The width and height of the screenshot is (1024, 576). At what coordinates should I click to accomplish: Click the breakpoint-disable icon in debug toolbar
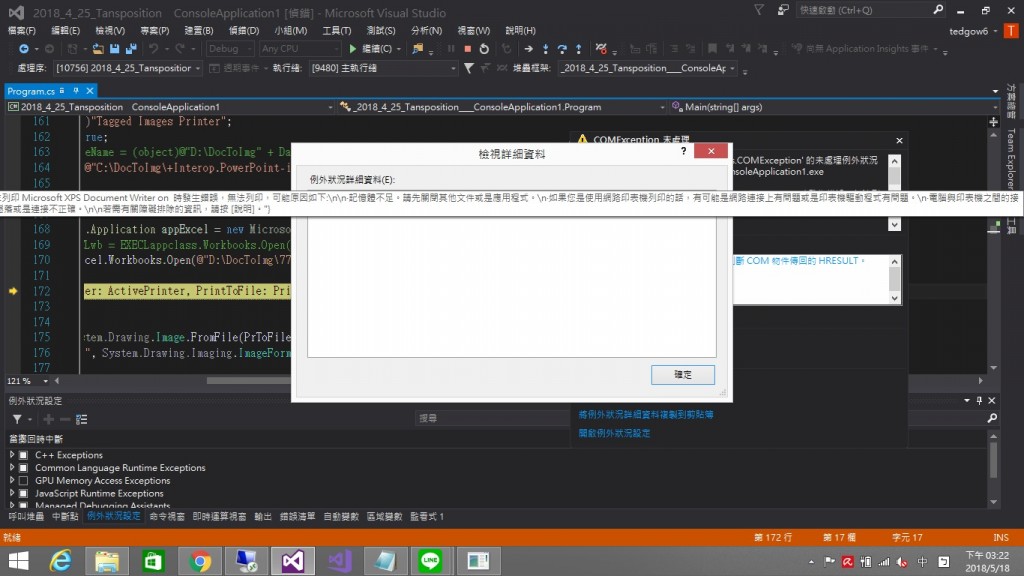click(601, 49)
